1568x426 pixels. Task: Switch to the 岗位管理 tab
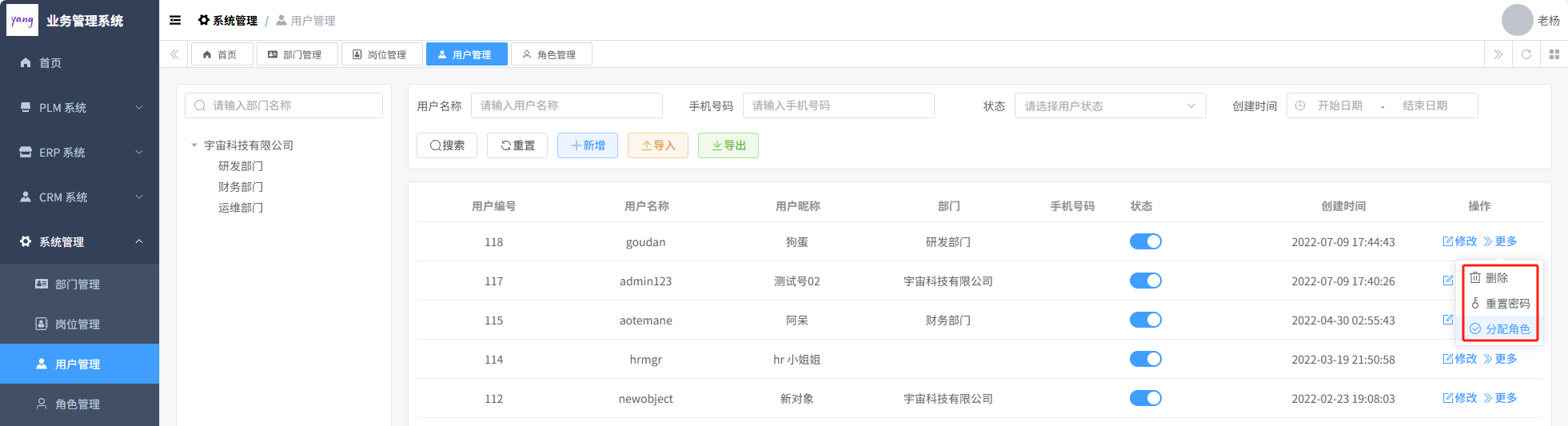point(380,54)
